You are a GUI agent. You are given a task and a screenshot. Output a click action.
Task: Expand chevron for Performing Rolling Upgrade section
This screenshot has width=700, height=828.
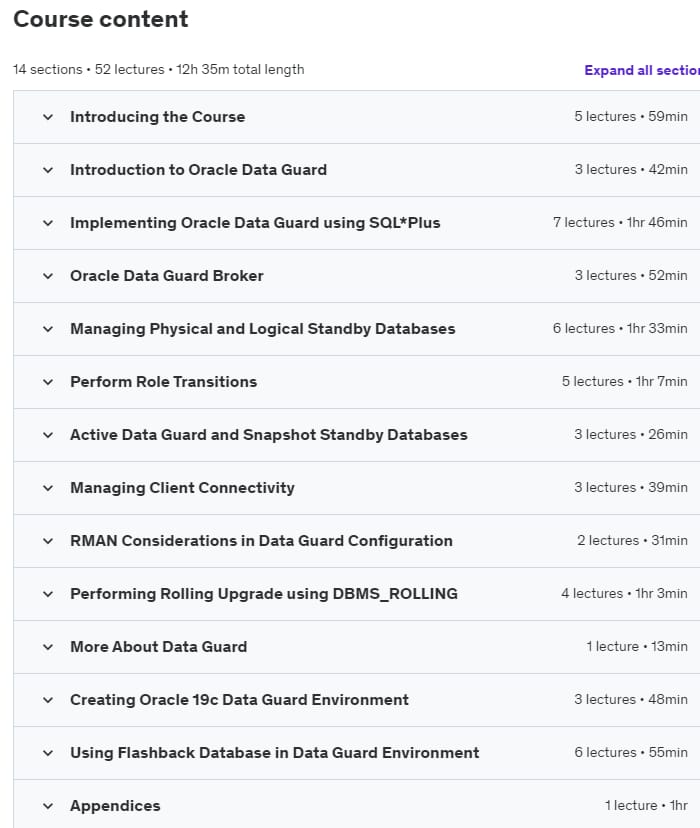48,594
